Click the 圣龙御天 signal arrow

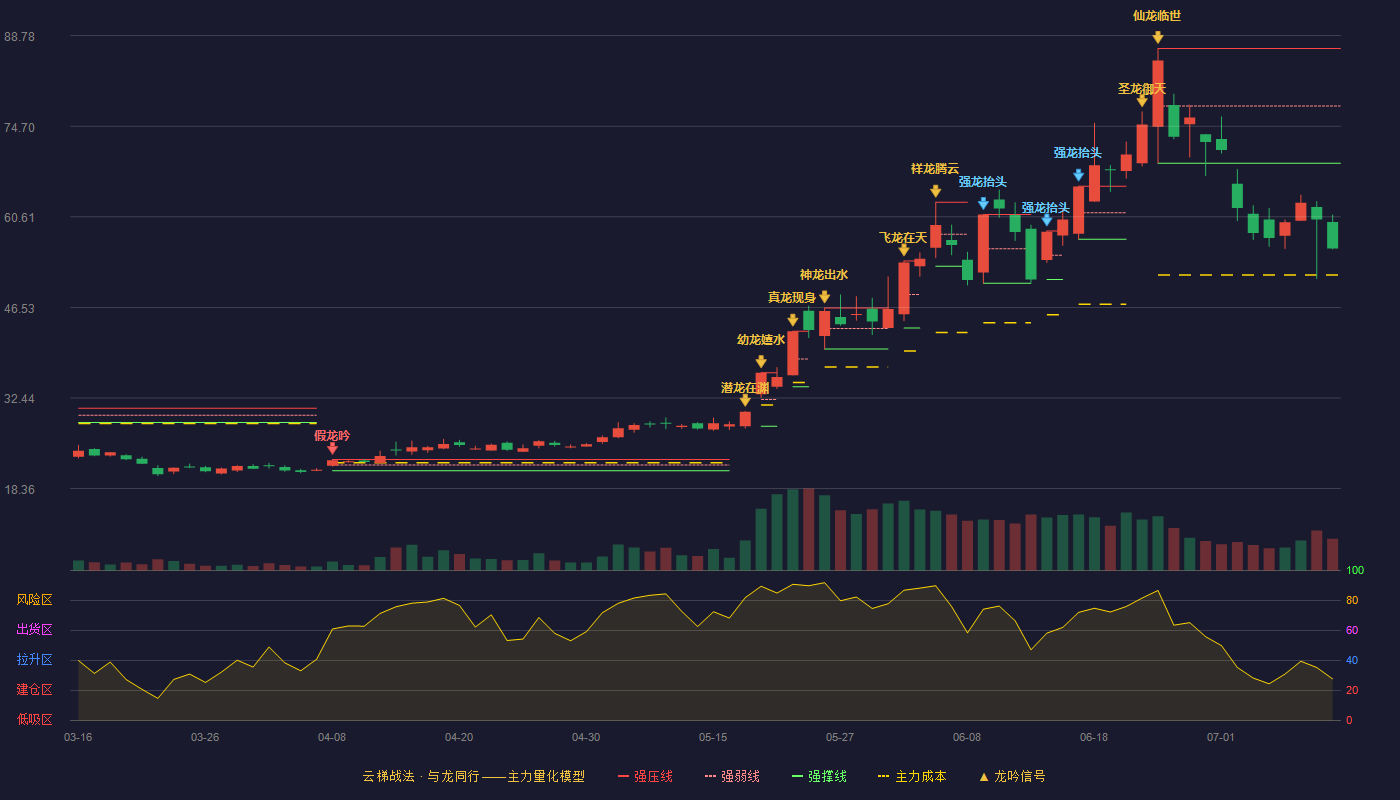[x=1141, y=101]
